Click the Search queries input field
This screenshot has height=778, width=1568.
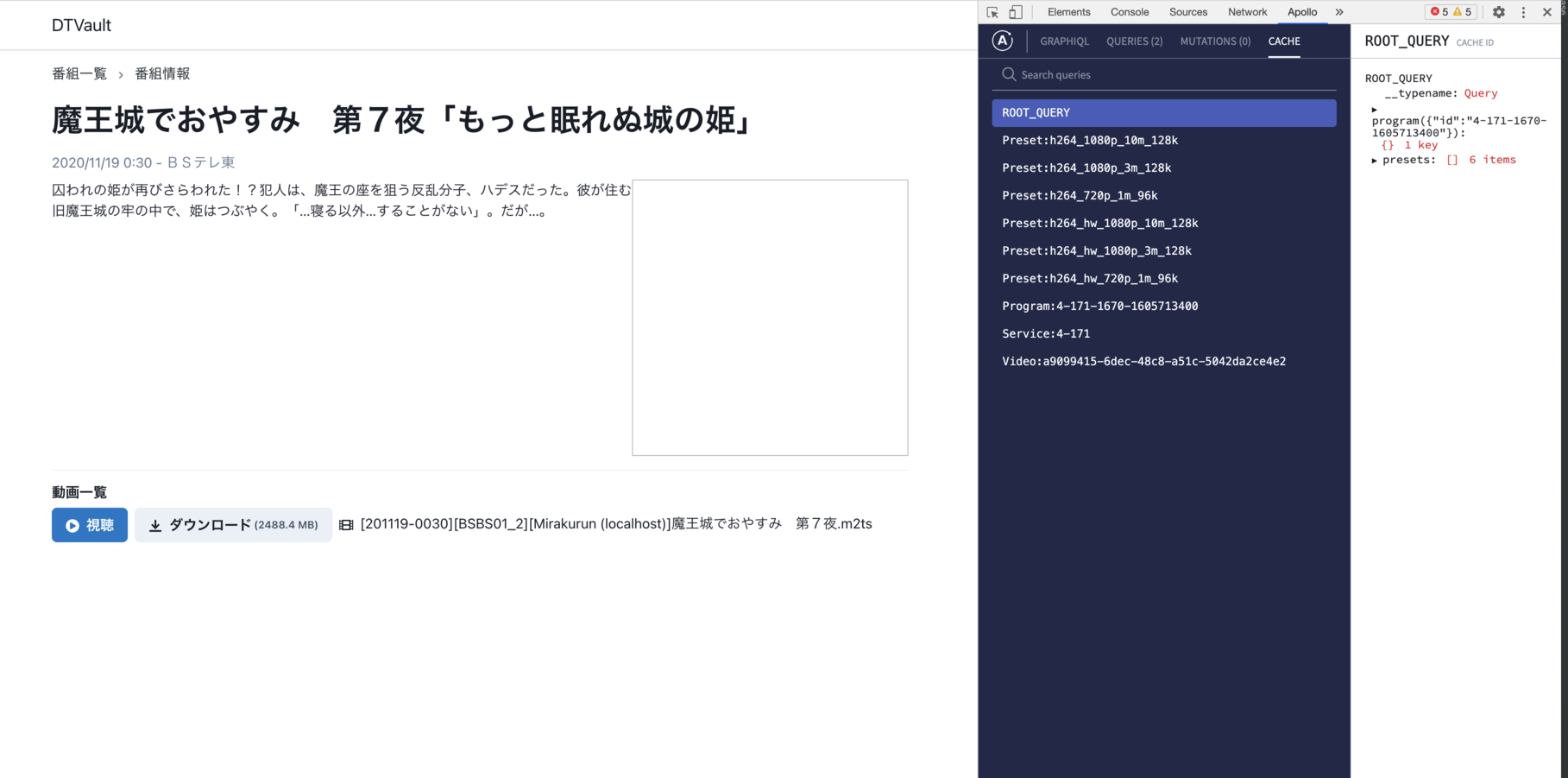1174,75
